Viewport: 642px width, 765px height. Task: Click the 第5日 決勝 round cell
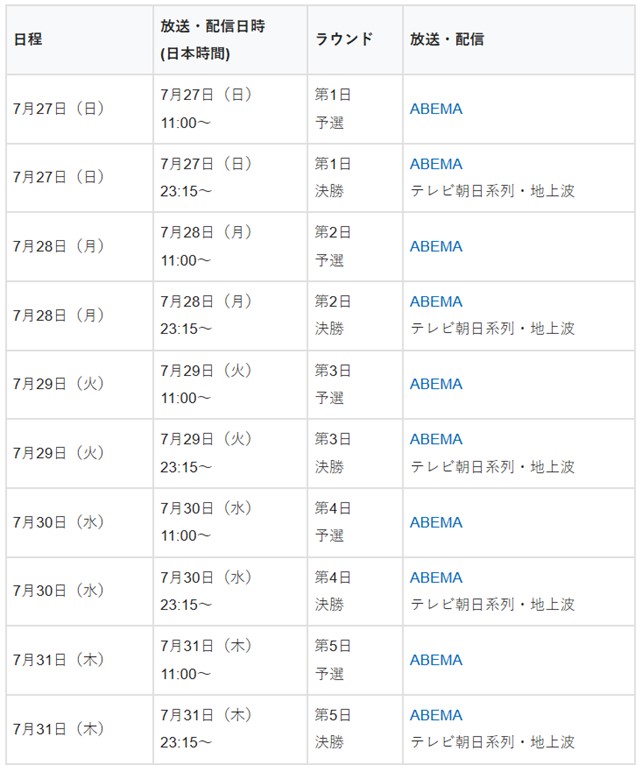click(355, 729)
